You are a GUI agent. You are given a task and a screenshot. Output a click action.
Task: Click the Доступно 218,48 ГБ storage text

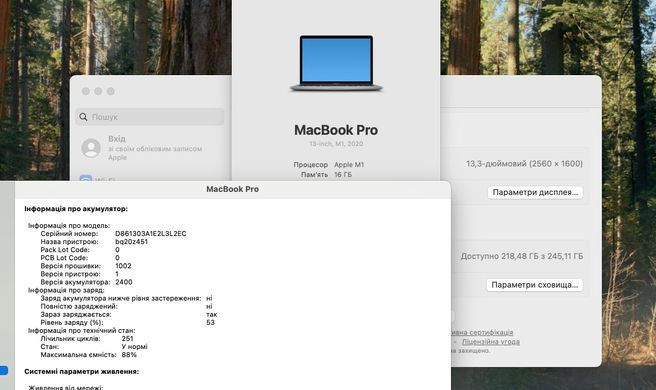522,256
